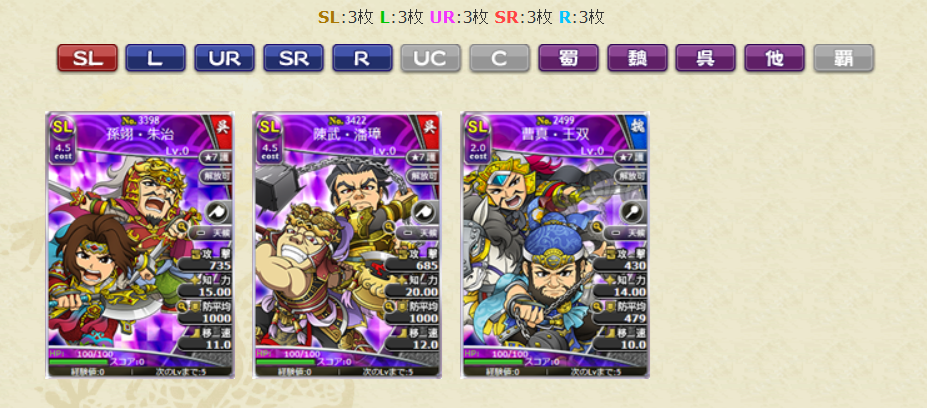
Task: Click the SL rarity badge on 曹真・王双 card
Action: (477, 127)
